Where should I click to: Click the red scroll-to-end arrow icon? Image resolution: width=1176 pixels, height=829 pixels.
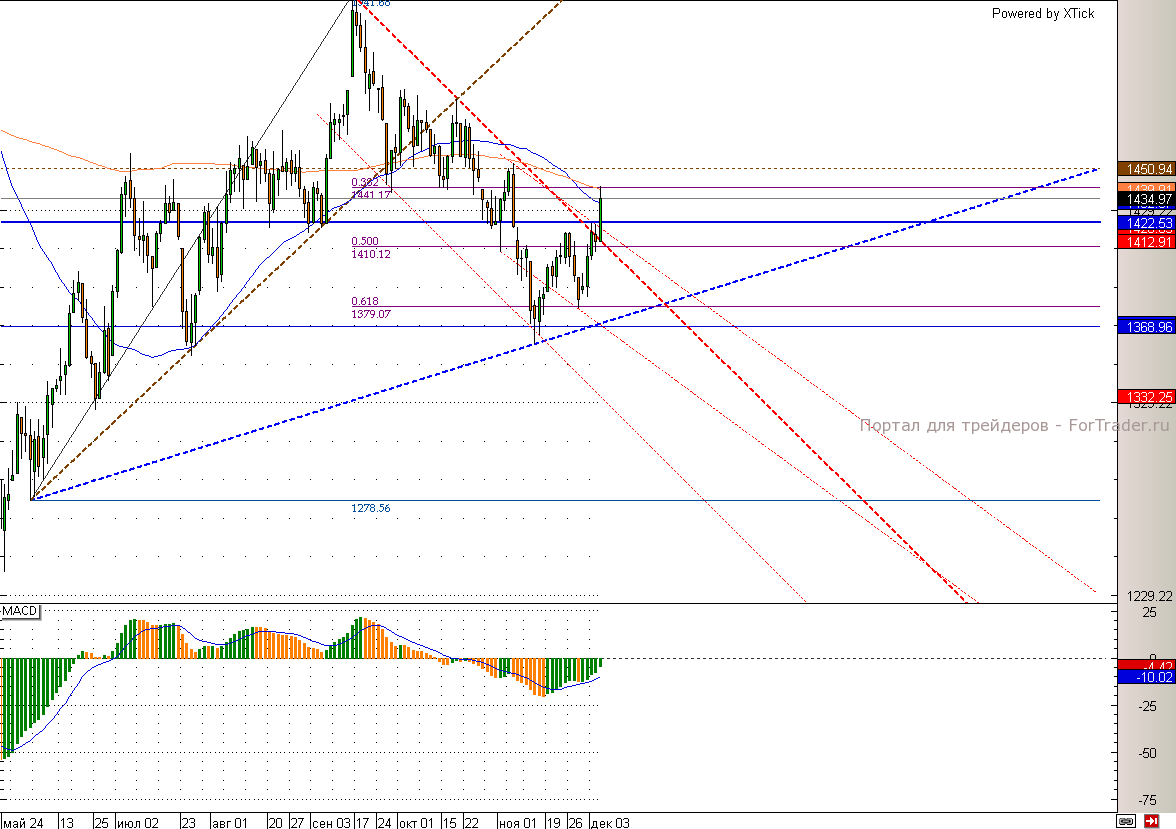click(x=1151, y=821)
